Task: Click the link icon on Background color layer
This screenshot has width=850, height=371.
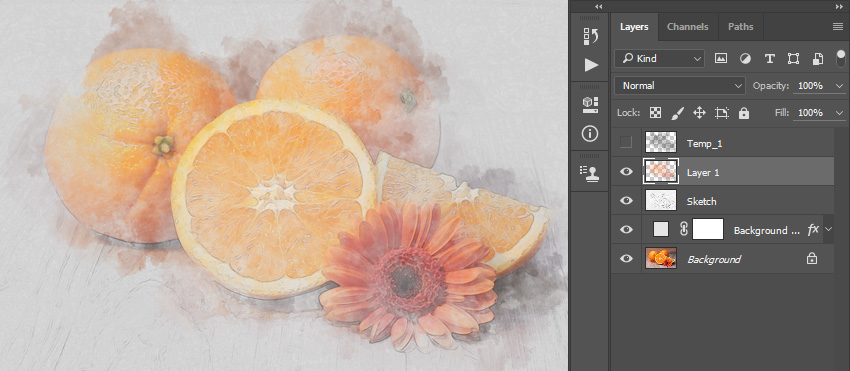Action: coord(684,229)
